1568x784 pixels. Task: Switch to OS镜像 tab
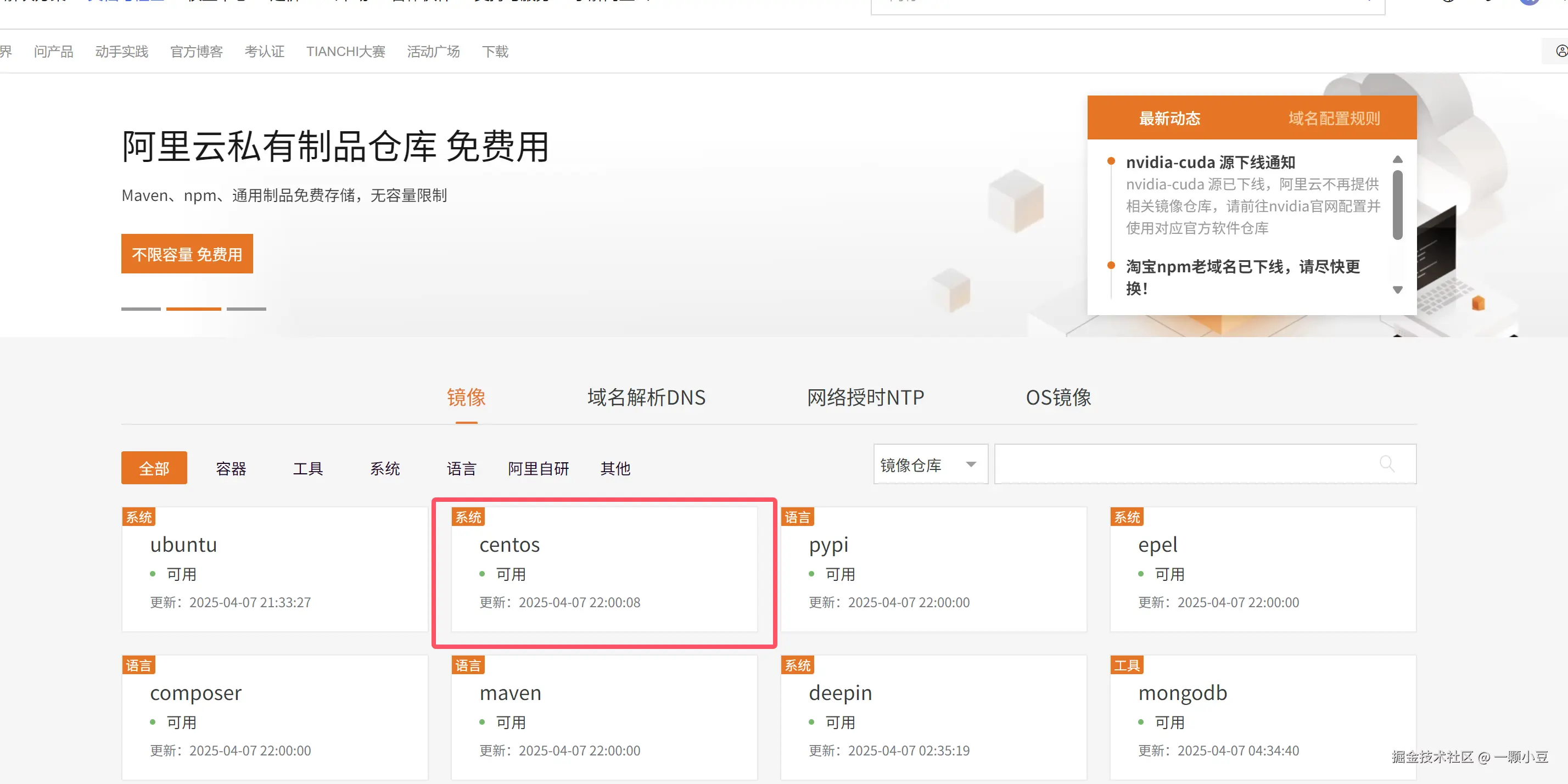click(1058, 397)
